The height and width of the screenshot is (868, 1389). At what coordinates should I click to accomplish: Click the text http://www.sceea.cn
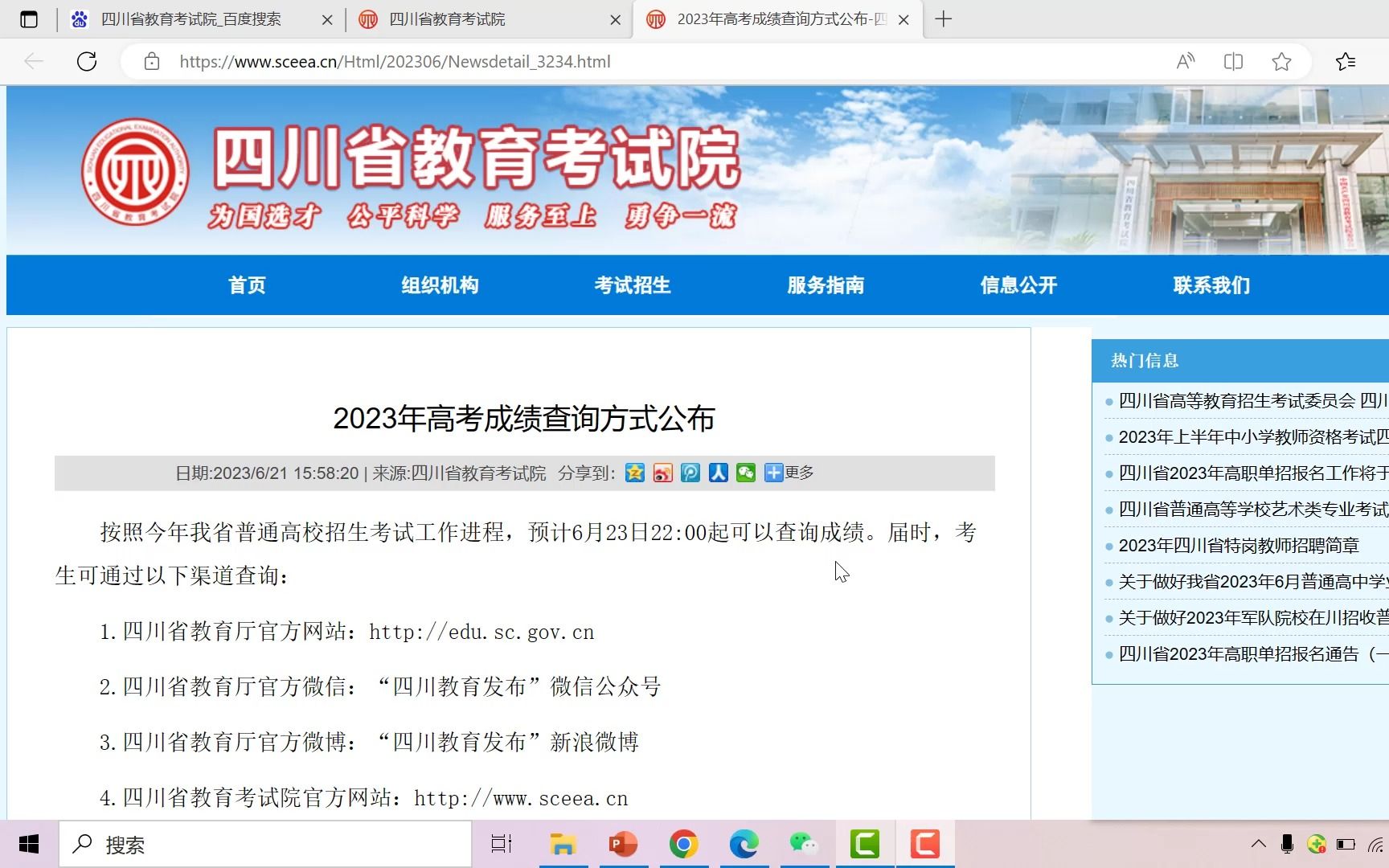pyautogui.click(x=521, y=798)
